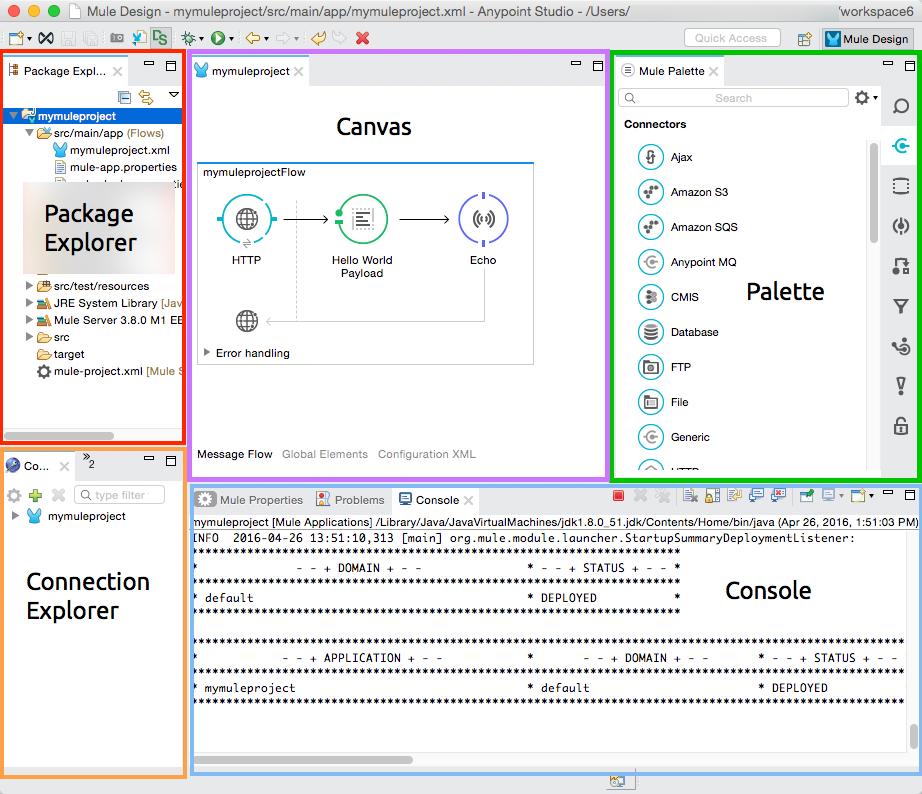Click the Debug bug icon
This screenshot has height=794, width=922.
click(188, 38)
